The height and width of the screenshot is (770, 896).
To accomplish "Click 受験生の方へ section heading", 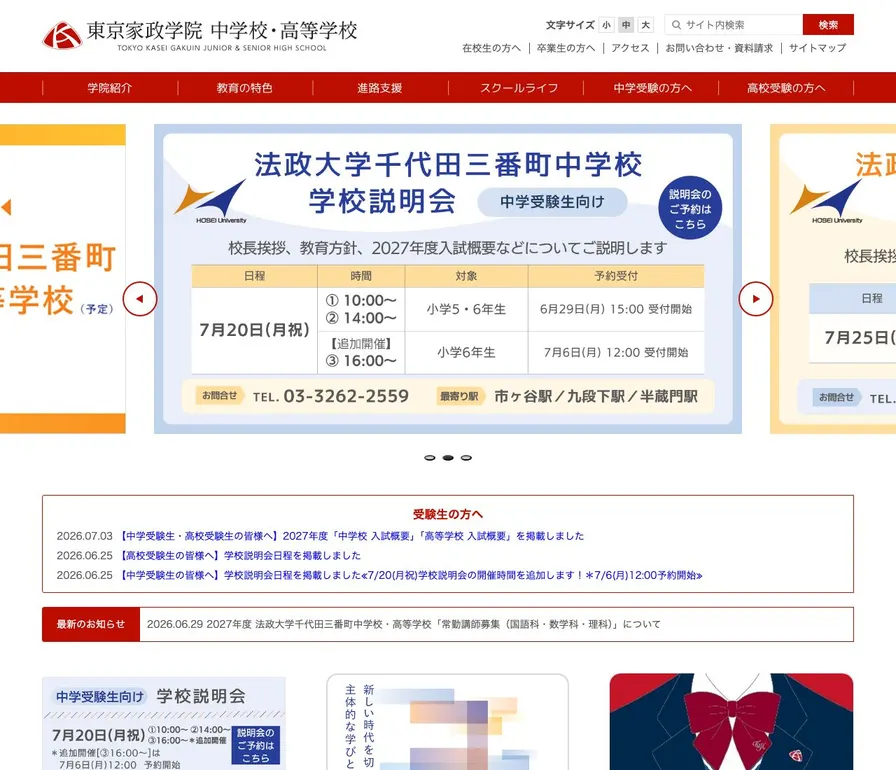I will click(448, 514).
